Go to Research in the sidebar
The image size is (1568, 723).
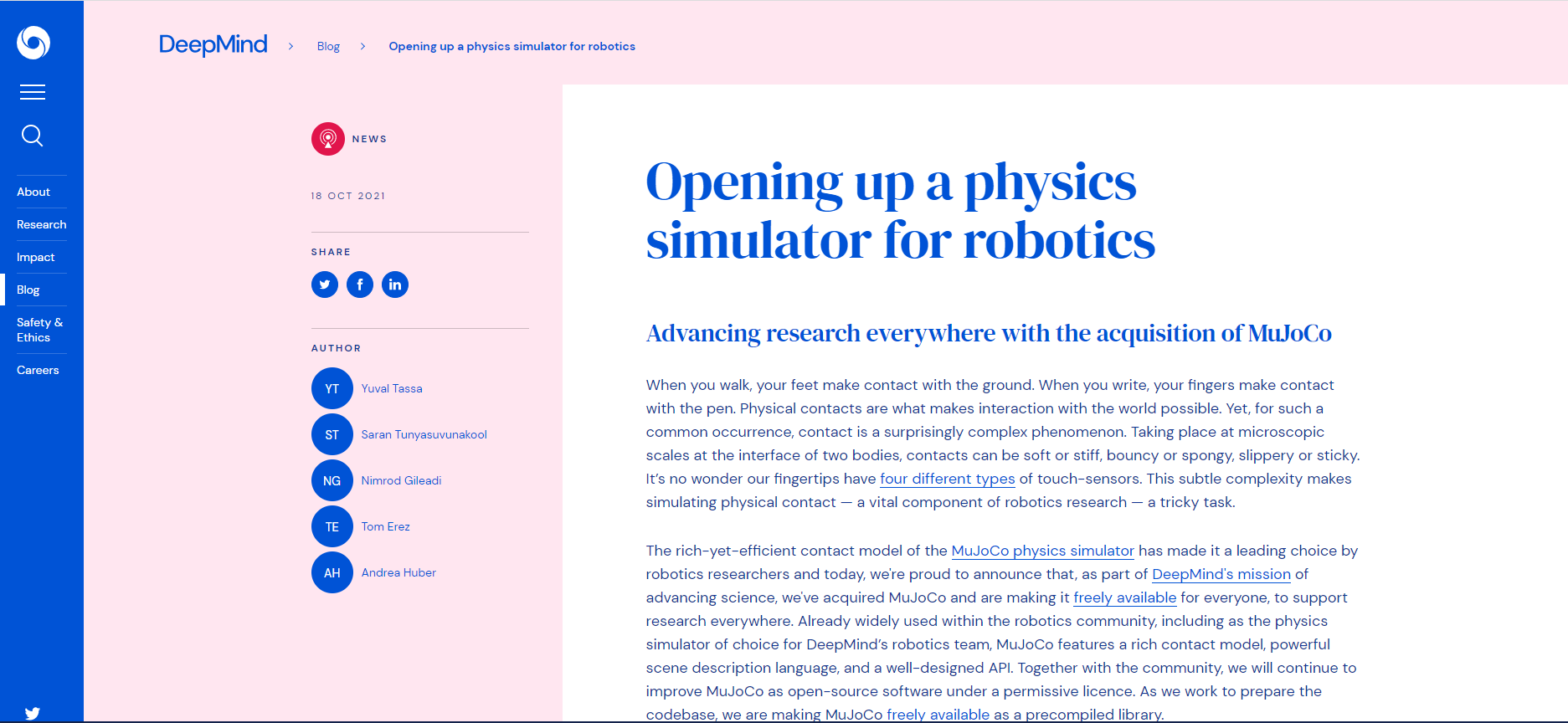click(x=42, y=224)
